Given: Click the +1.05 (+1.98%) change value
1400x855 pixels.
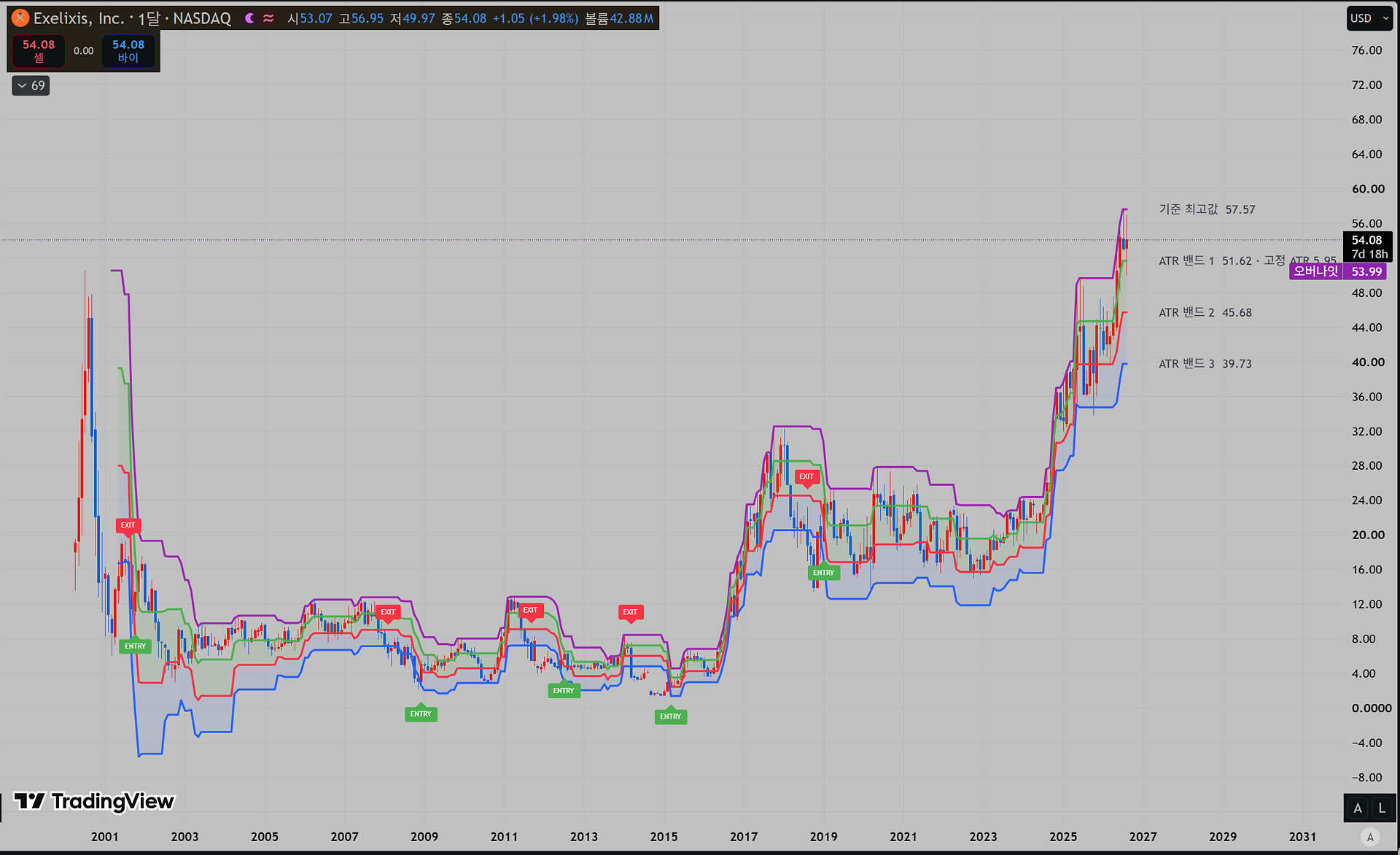Looking at the screenshot, I should pyautogui.click(x=535, y=18).
